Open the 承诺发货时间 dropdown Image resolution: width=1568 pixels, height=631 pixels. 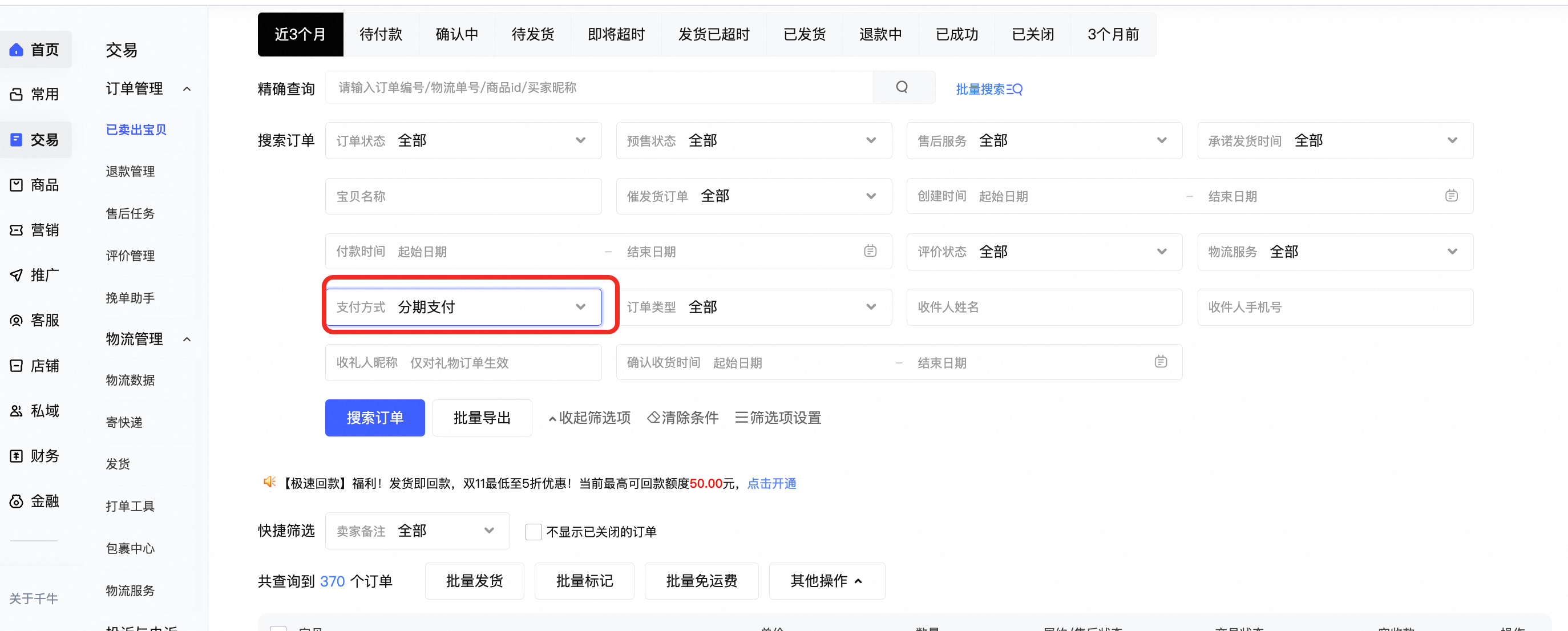(1335, 140)
